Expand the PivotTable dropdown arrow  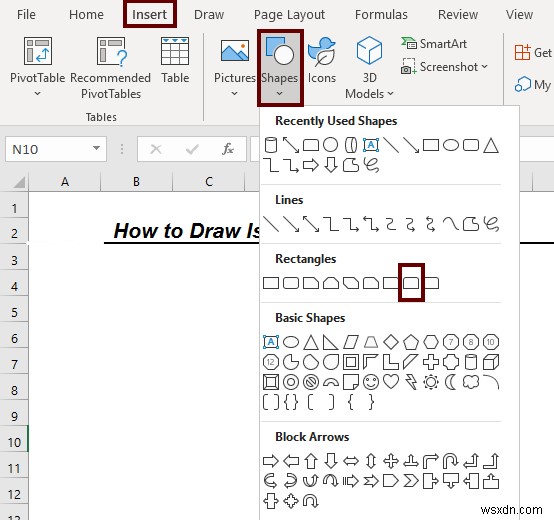coord(37,94)
